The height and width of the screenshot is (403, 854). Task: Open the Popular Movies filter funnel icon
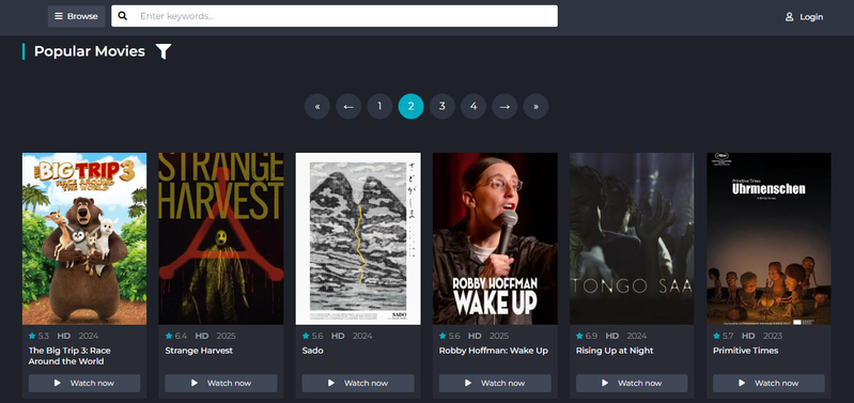[163, 52]
